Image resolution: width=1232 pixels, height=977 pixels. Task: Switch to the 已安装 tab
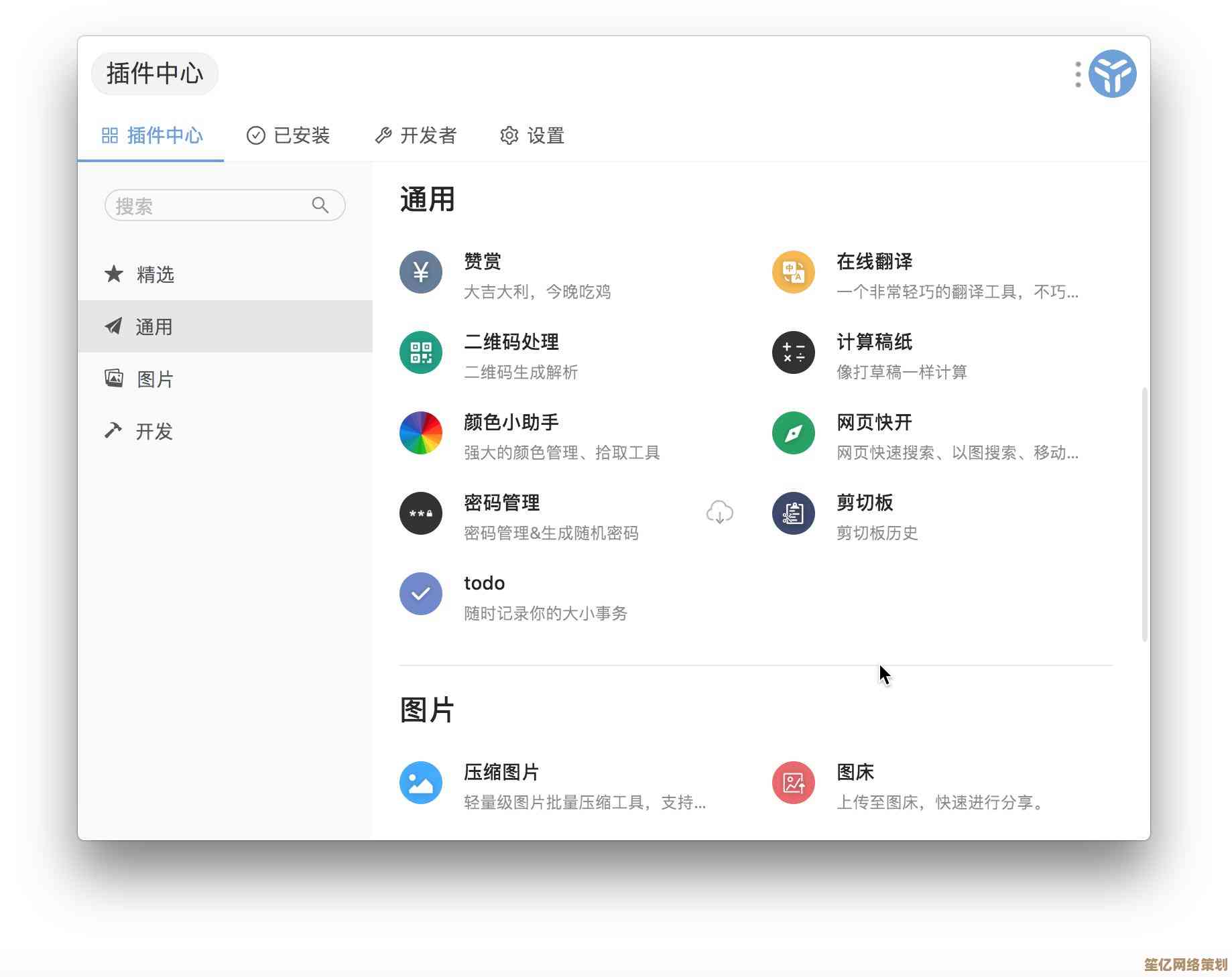point(288,136)
